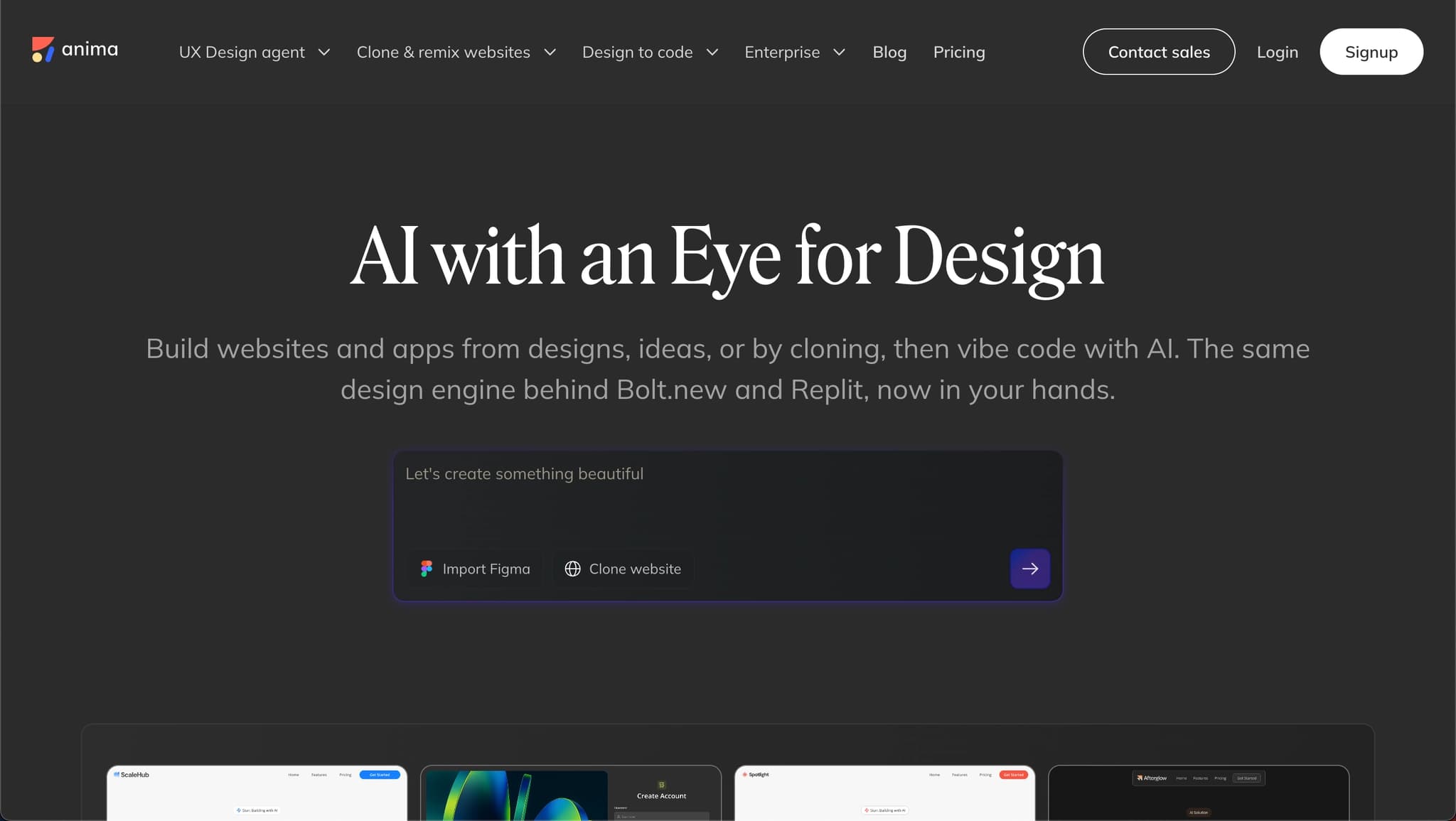Expand the UX Design agent chevron

point(324,52)
